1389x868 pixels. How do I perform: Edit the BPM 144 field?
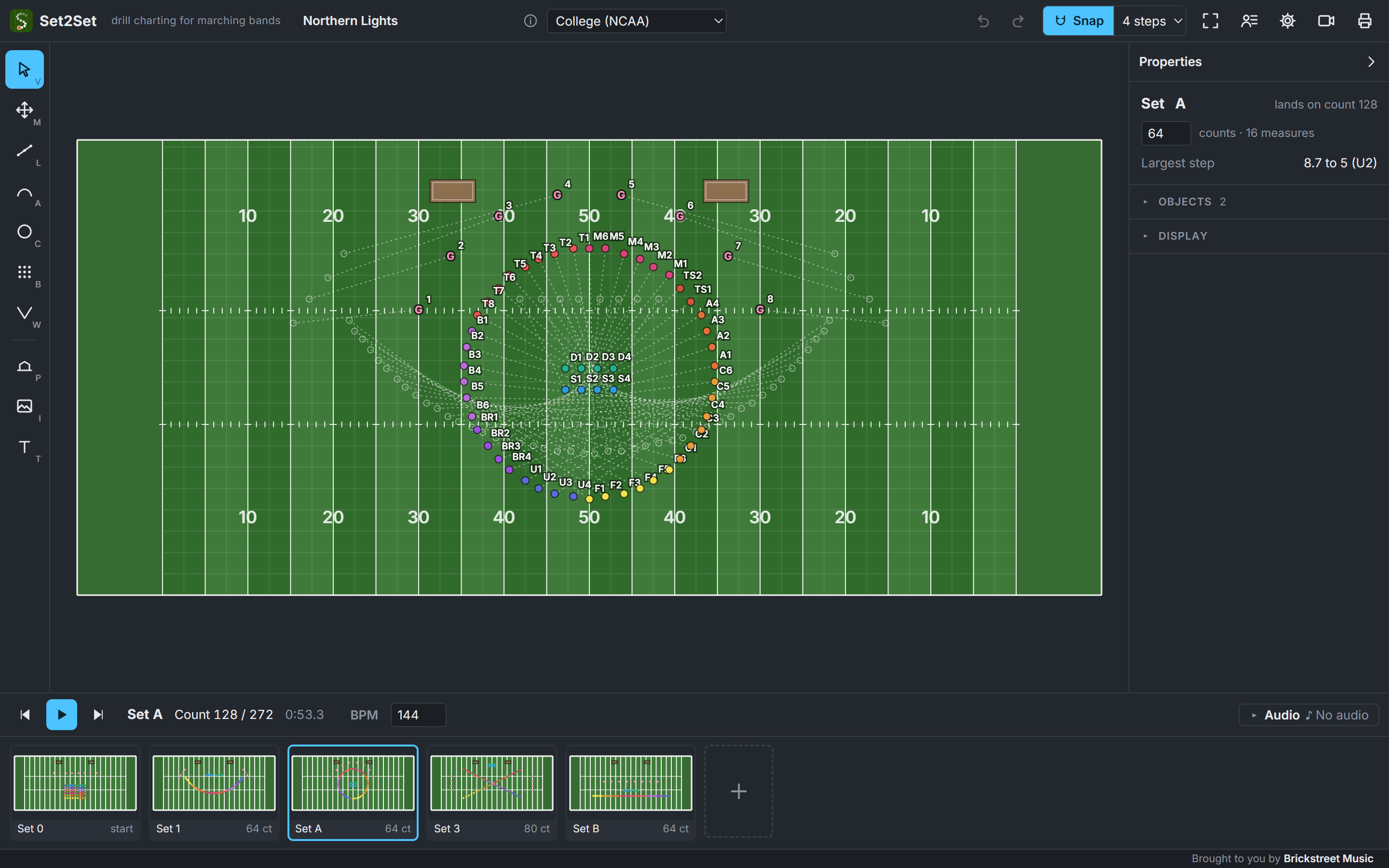click(x=418, y=715)
